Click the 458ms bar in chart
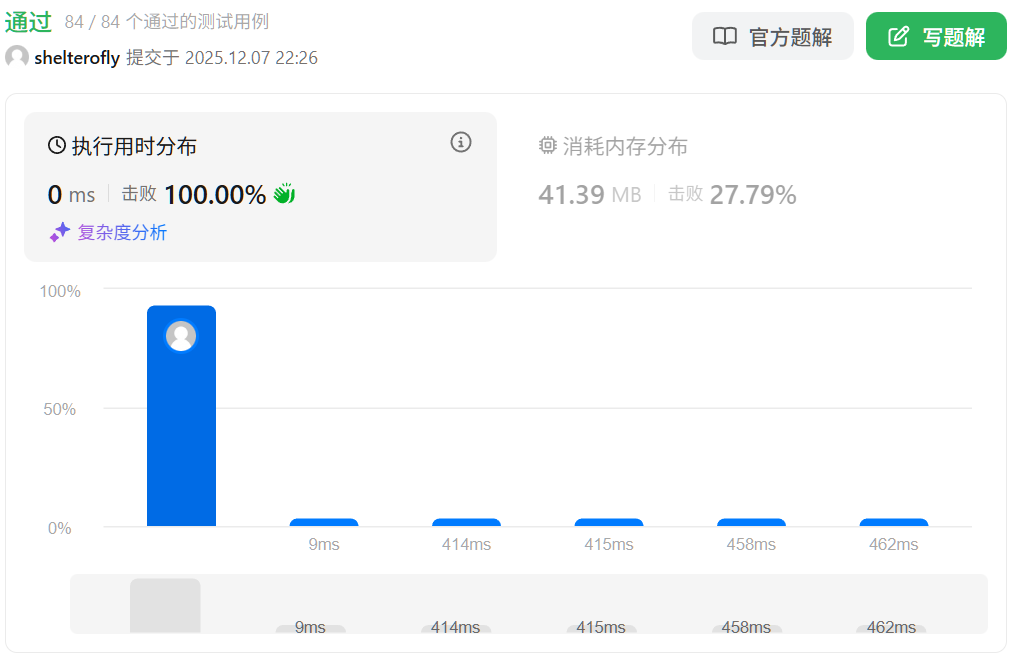 (x=751, y=522)
